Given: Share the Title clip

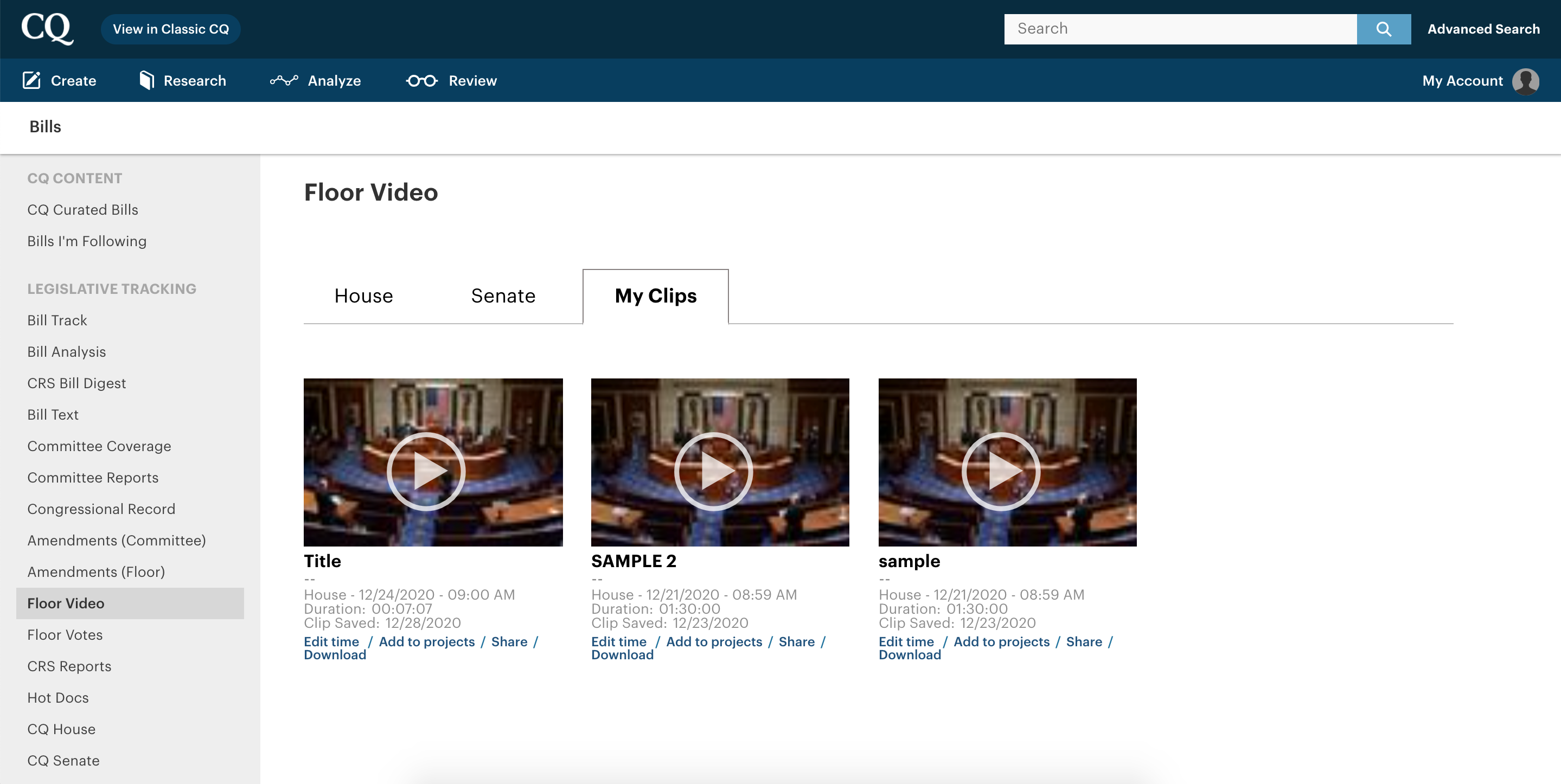Looking at the screenshot, I should click(x=509, y=641).
